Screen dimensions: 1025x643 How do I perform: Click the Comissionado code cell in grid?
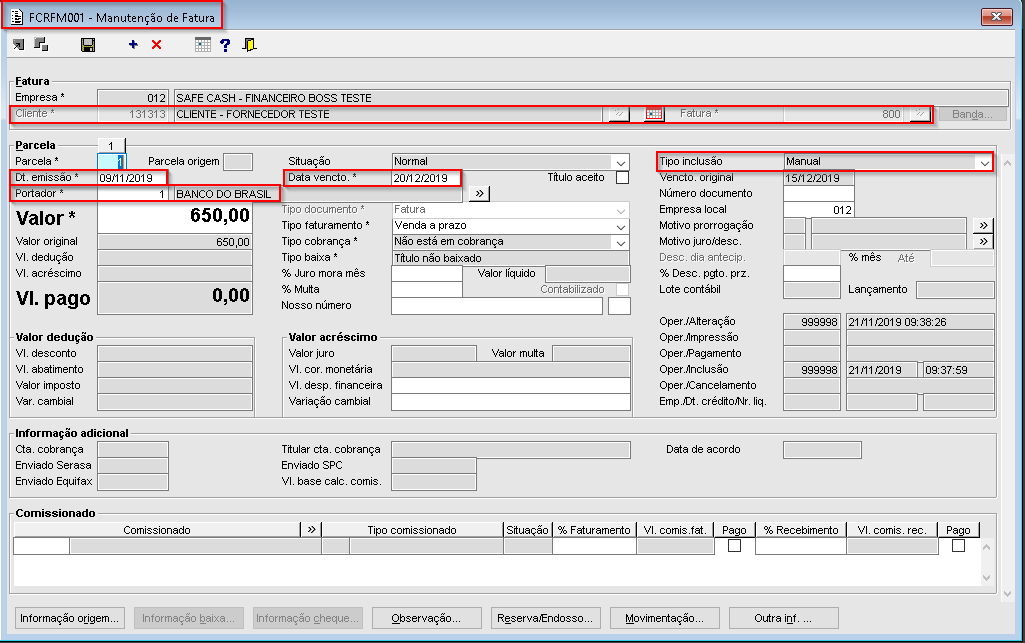[x=41, y=546]
